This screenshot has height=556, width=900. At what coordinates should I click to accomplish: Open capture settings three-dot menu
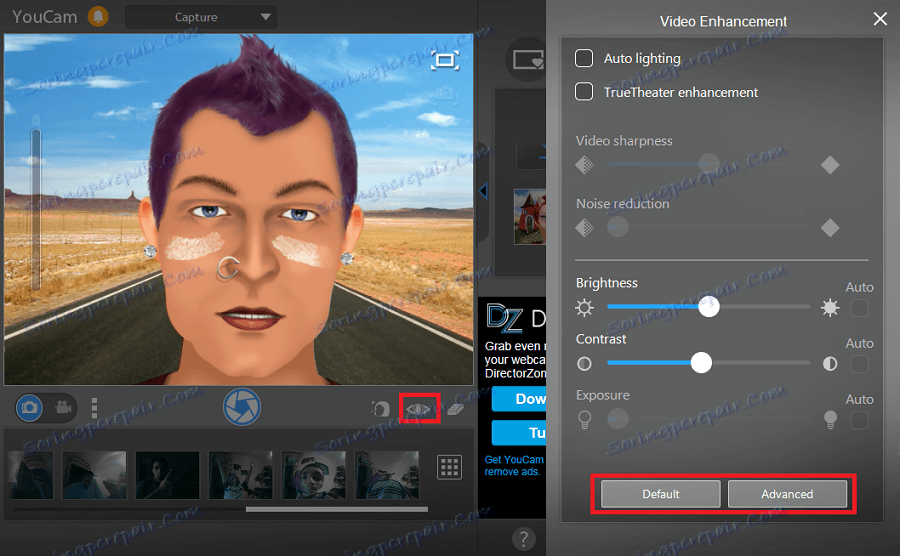point(94,408)
